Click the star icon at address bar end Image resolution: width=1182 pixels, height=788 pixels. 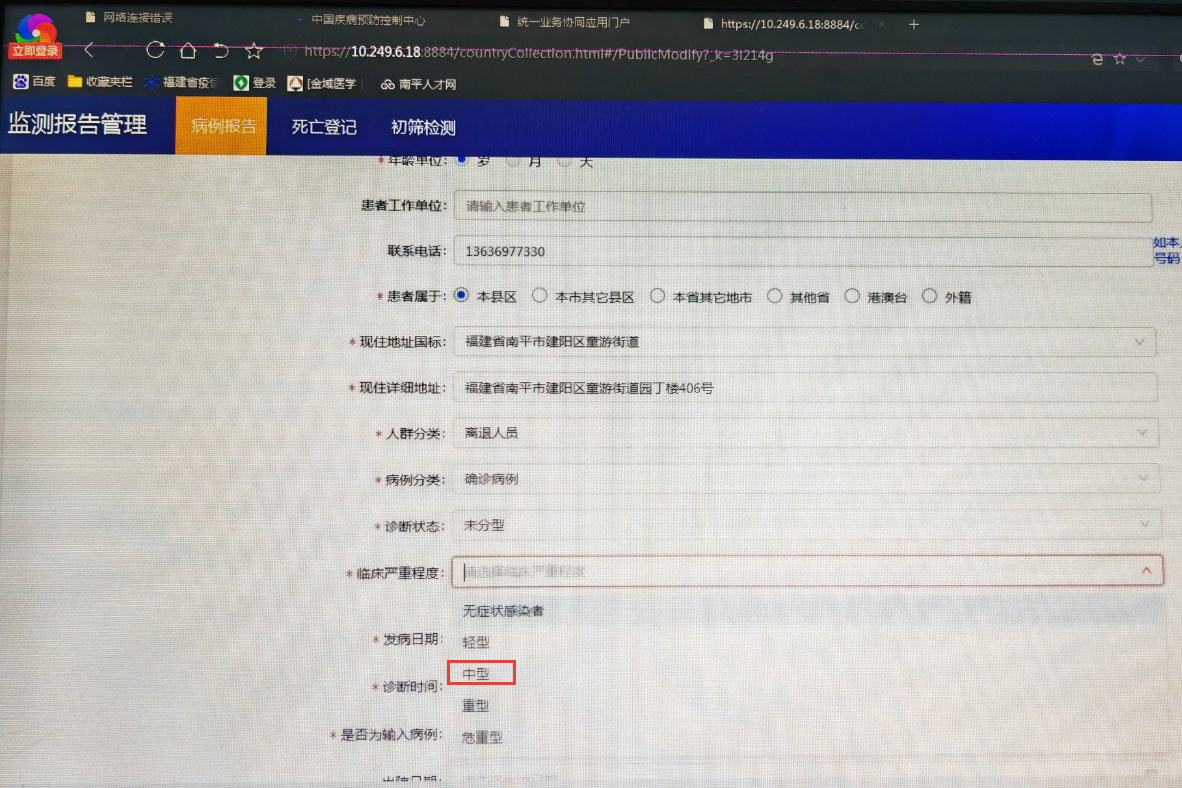point(1119,59)
